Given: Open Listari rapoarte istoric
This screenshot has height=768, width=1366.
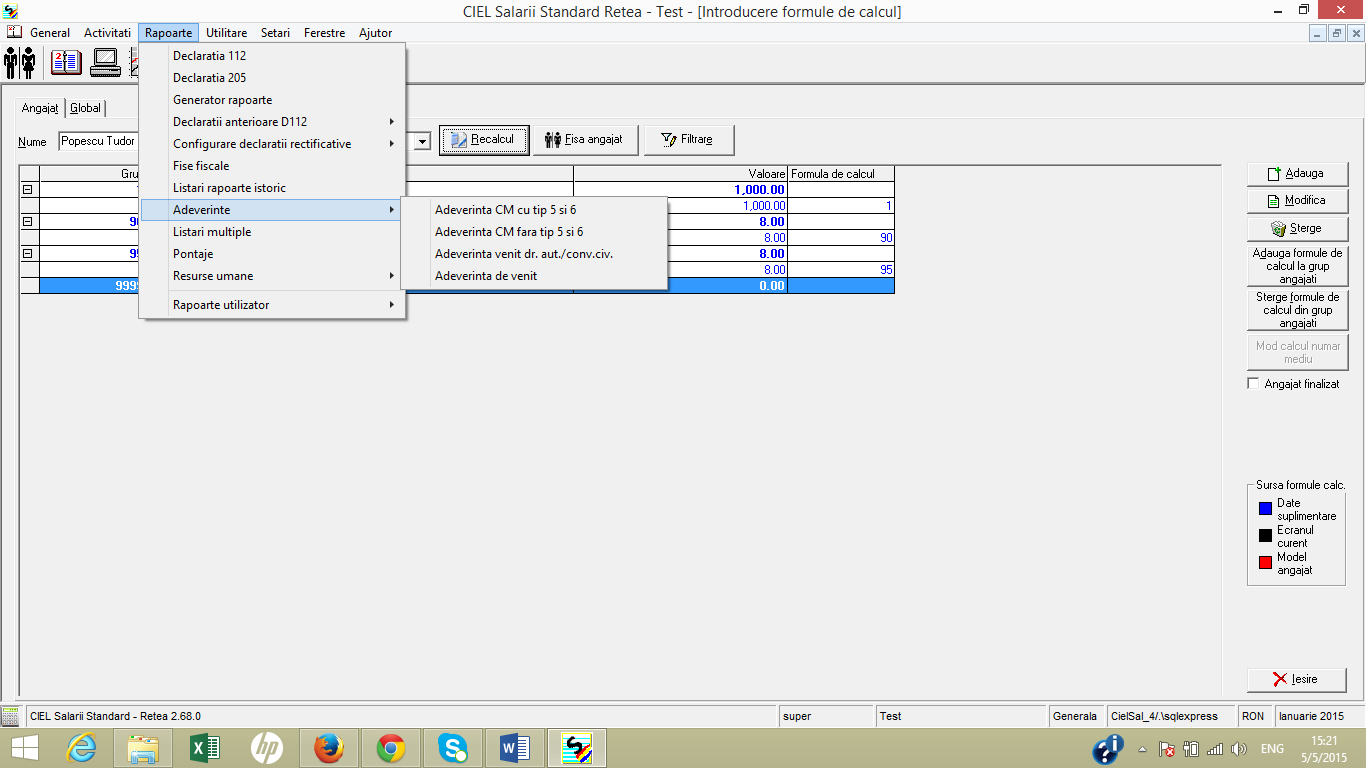Looking at the screenshot, I should [x=273, y=188].
